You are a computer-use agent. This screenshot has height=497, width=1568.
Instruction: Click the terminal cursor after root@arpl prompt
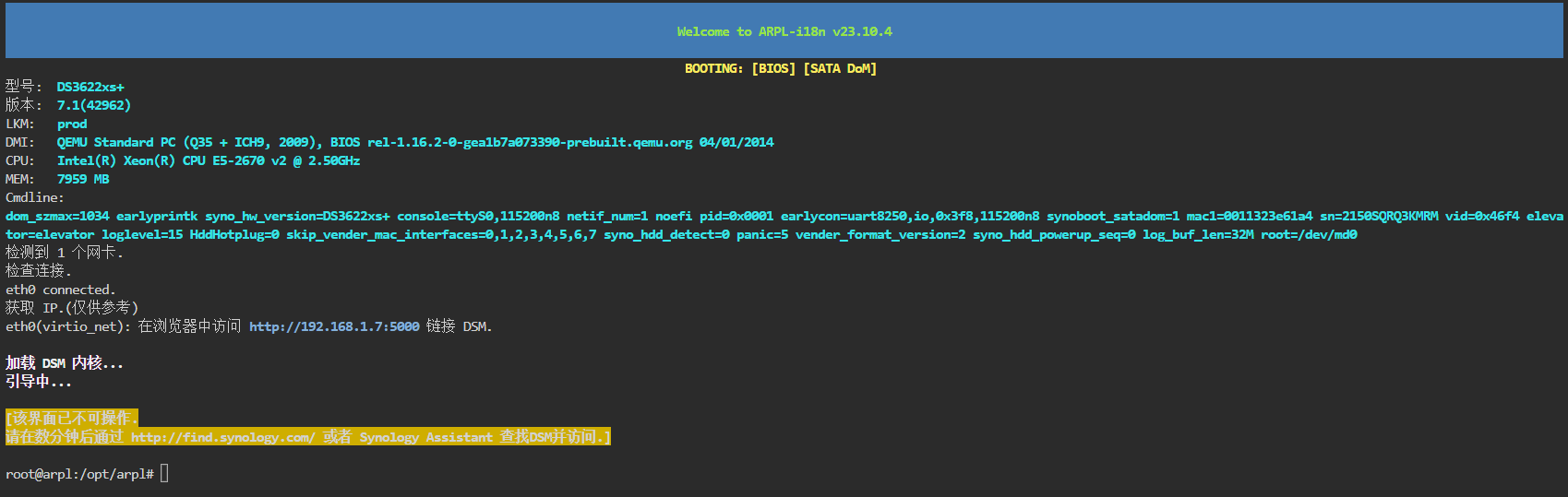point(164,474)
